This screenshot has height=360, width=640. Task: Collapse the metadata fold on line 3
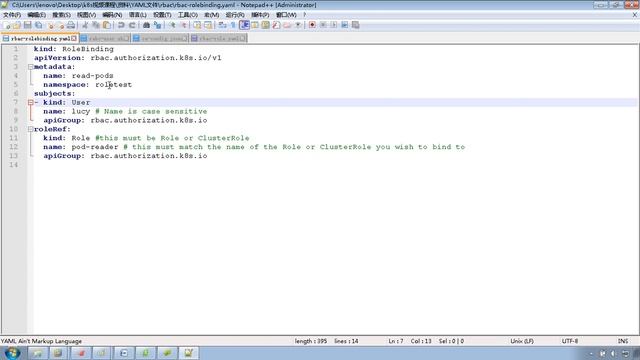[31, 67]
